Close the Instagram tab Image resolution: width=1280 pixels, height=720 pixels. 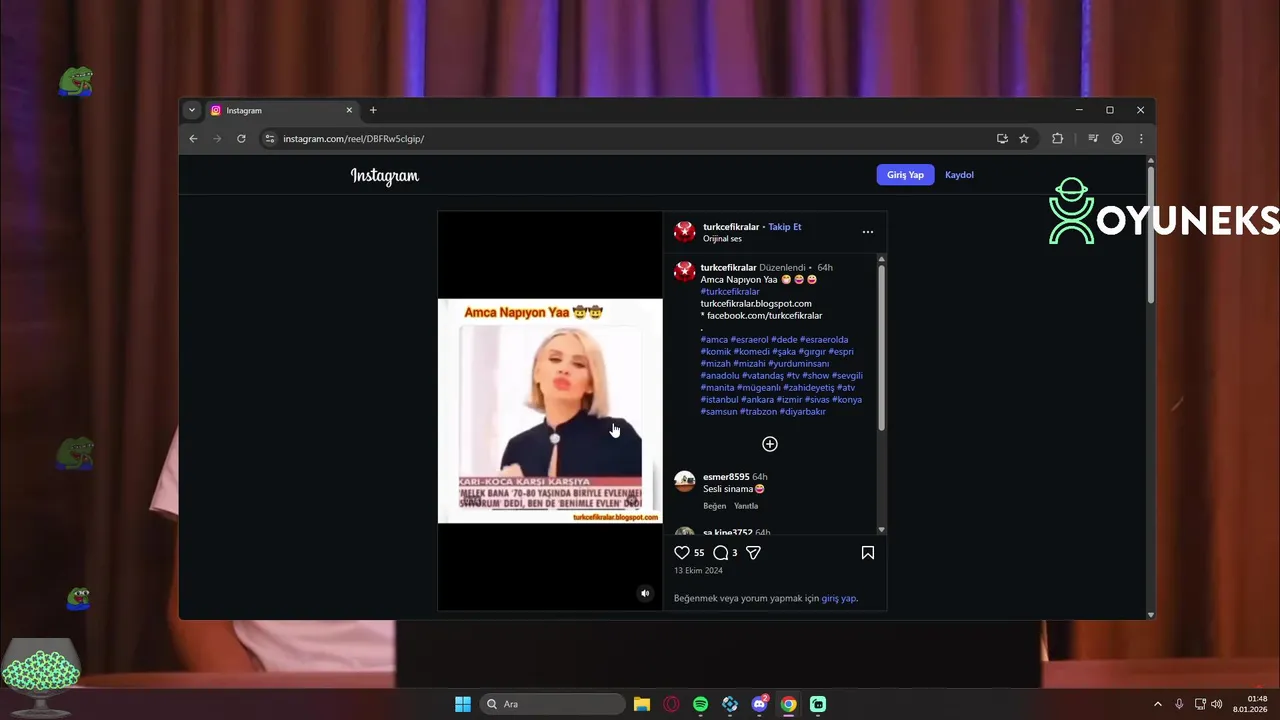[349, 110]
